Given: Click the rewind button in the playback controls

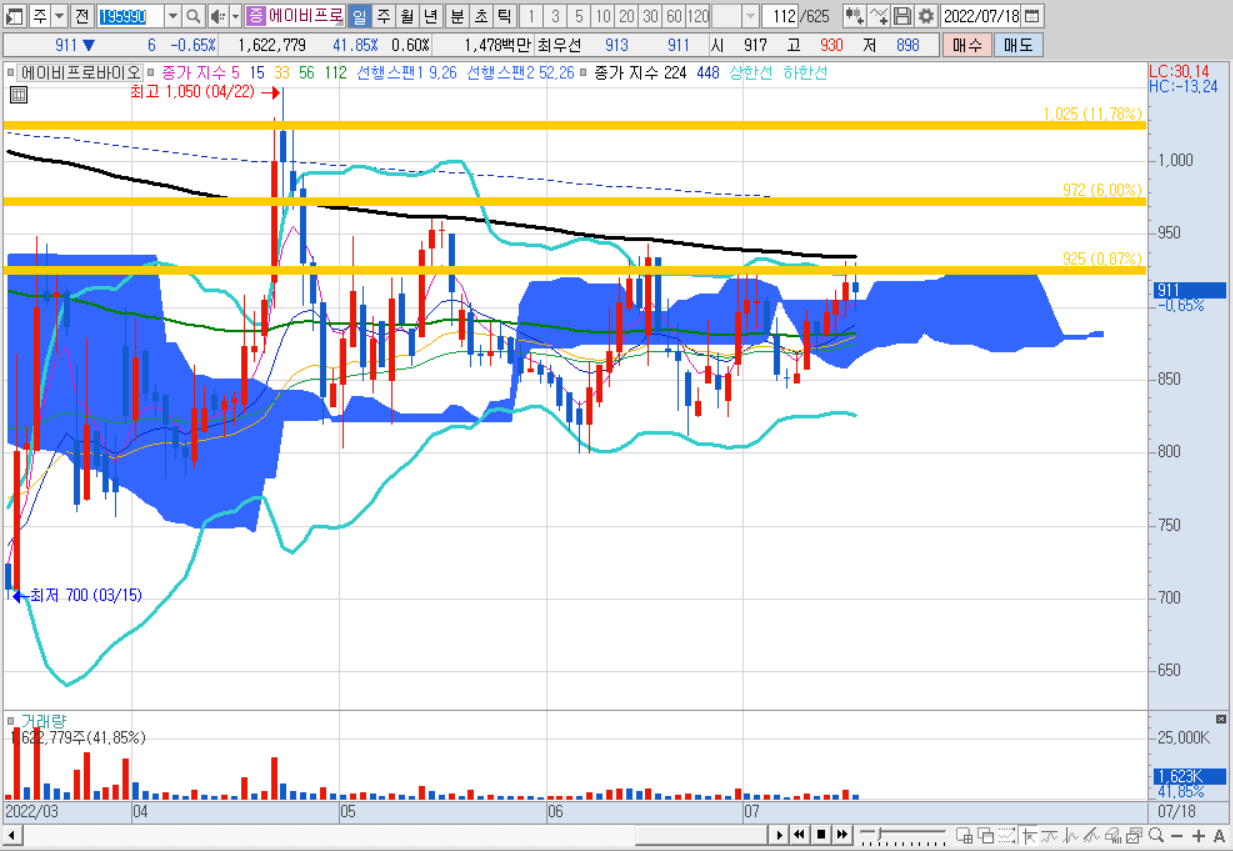Looking at the screenshot, I should tap(800, 834).
